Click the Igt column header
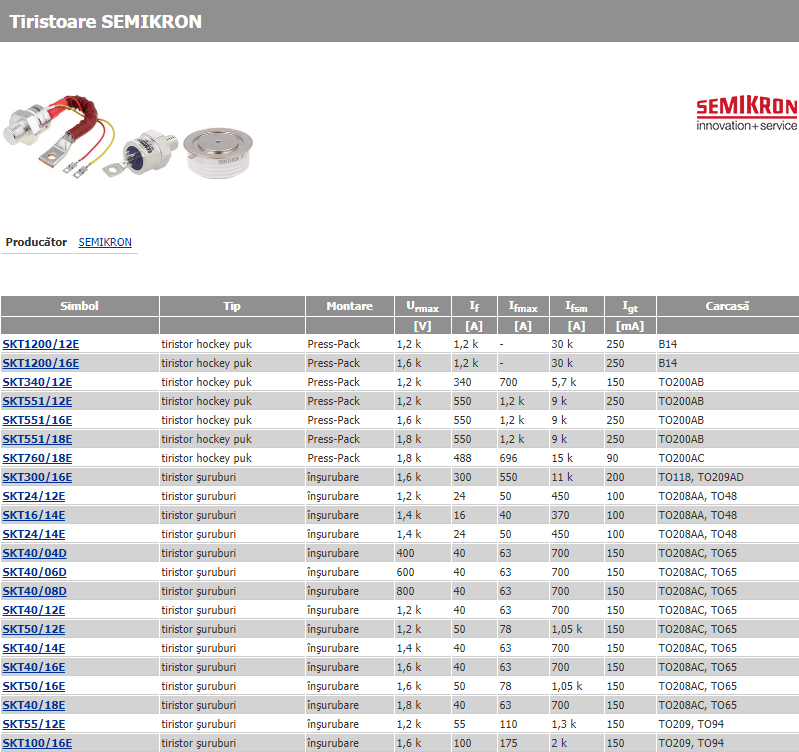The height and width of the screenshot is (752, 799). pyautogui.click(x=630, y=306)
